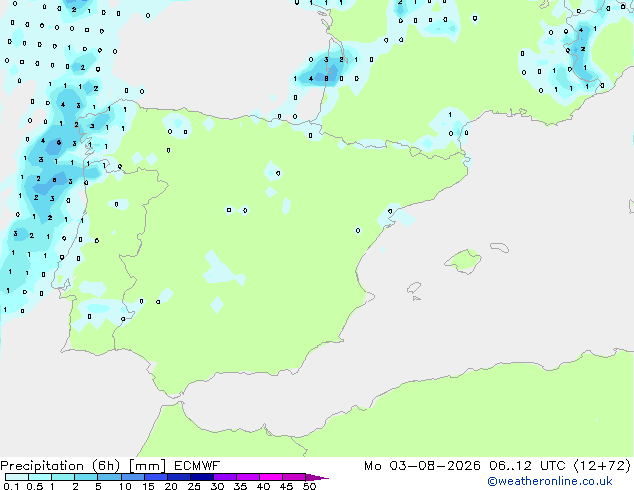Click the 20–25 mm dark blue swatch

[179, 477]
